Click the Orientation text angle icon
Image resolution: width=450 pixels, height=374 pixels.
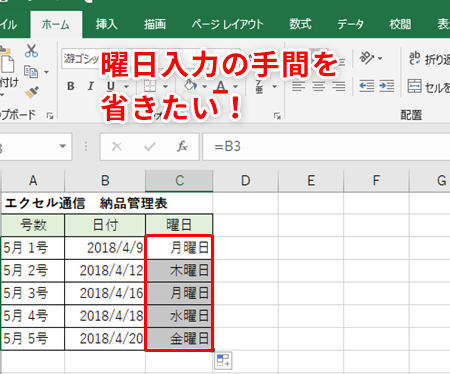pyautogui.click(x=367, y=58)
